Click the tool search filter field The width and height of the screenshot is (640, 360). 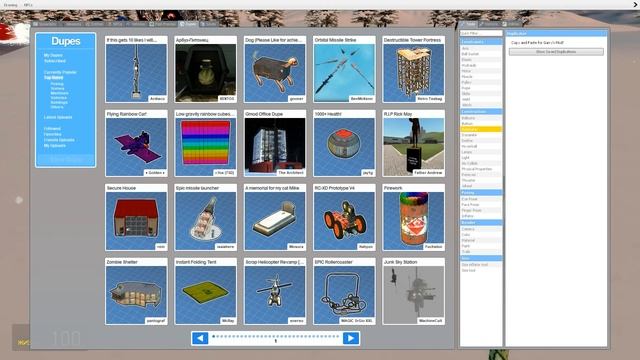(x=481, y=33)
